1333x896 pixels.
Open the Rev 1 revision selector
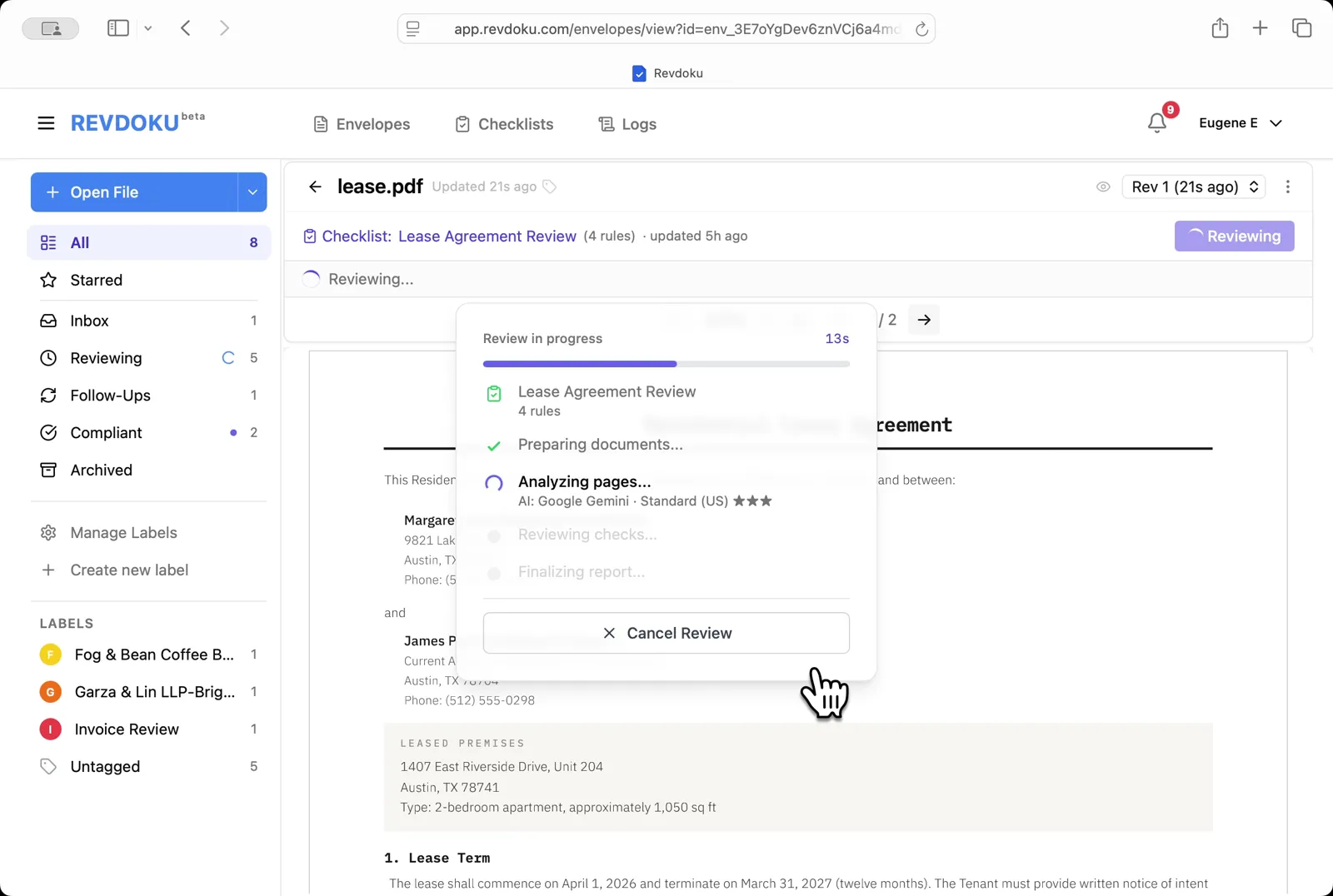click(x=1193, y=187)
